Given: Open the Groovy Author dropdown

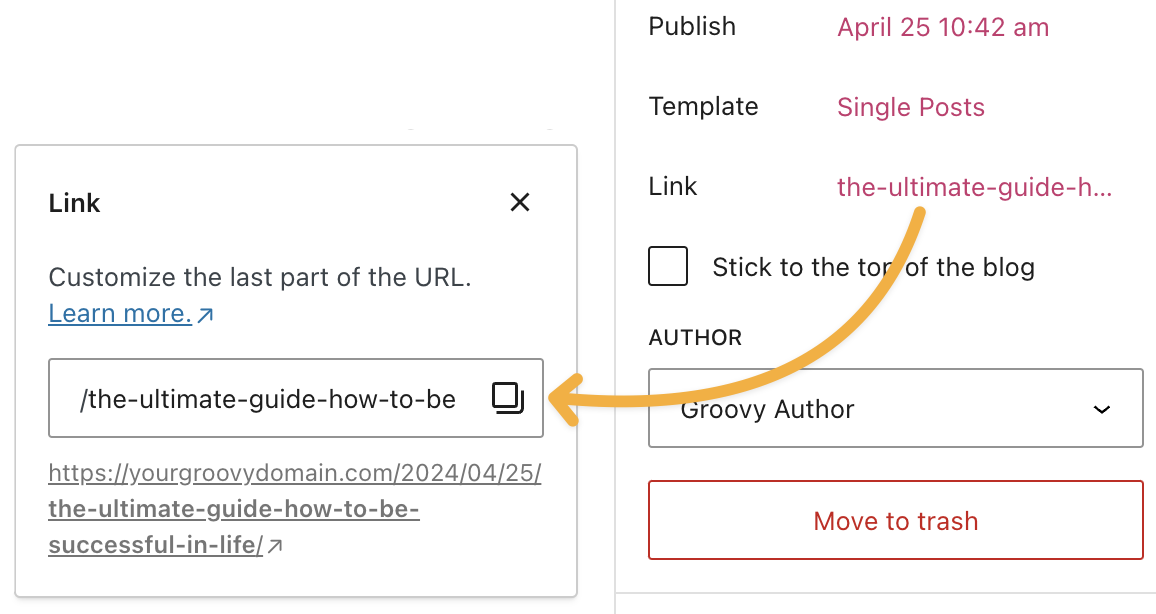Looking at the screenshot, I should (x=895, y=409).
